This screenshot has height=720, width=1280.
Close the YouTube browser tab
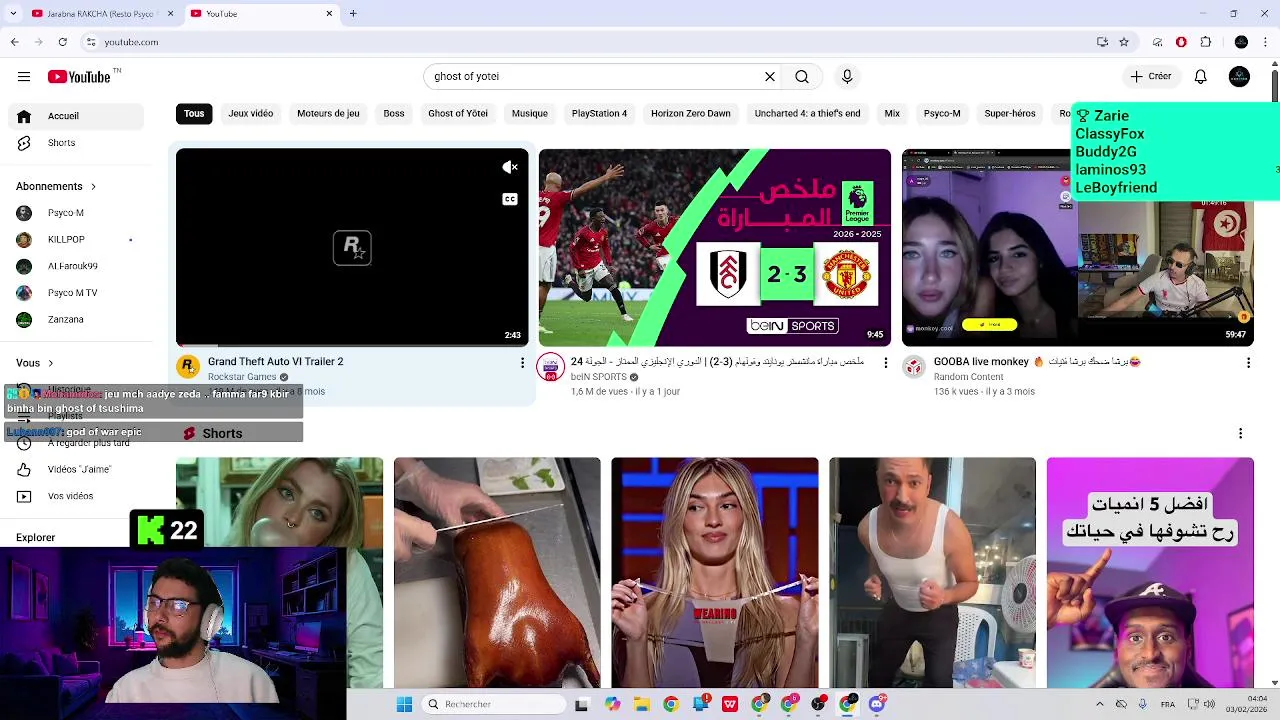[x=329, y=14]
